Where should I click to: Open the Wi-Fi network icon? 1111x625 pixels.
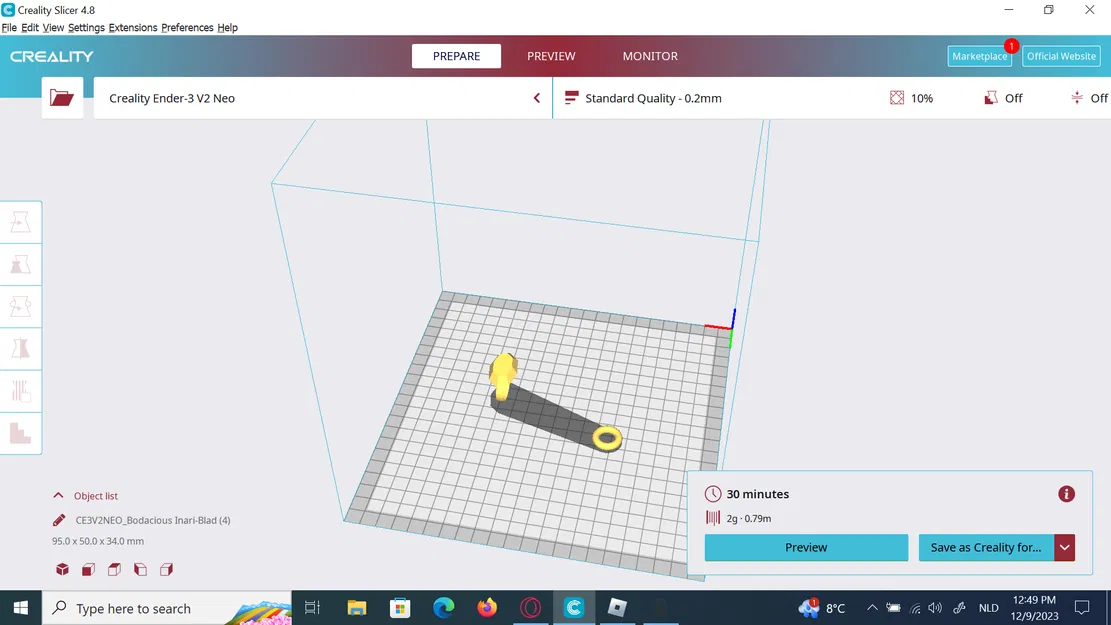click(x=915, y=608)
